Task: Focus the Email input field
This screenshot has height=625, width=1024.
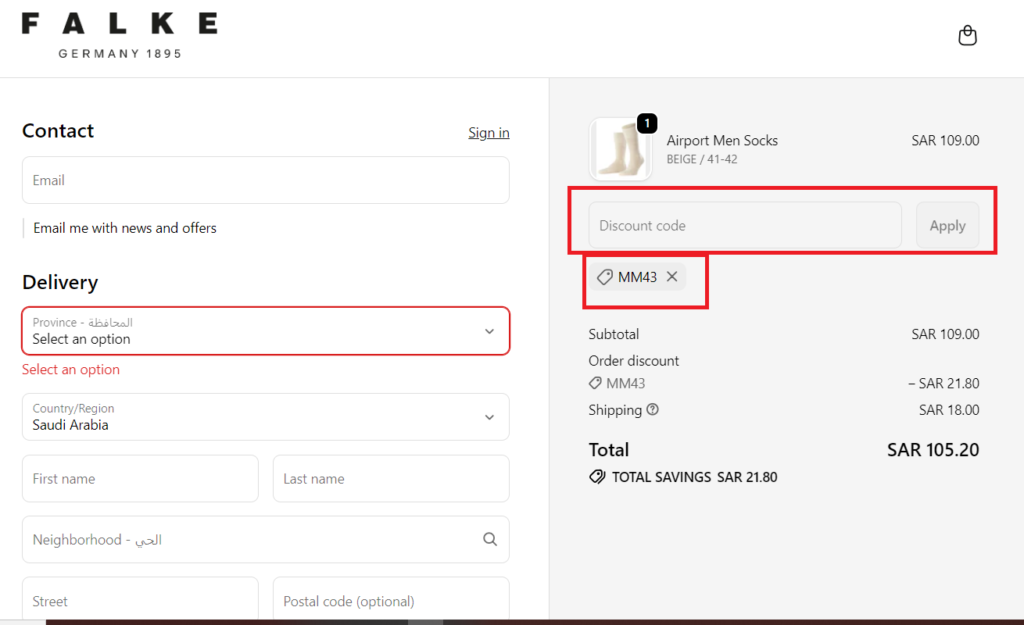Action: [x=266, y=180]
